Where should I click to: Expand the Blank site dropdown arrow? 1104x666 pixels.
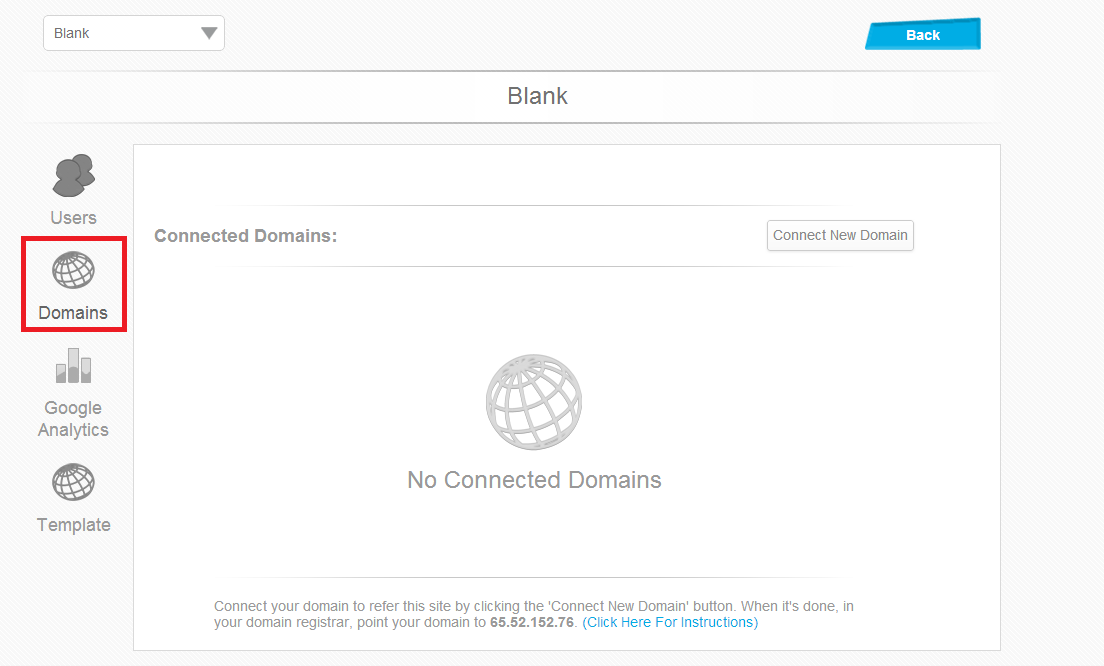coord(208,33)
